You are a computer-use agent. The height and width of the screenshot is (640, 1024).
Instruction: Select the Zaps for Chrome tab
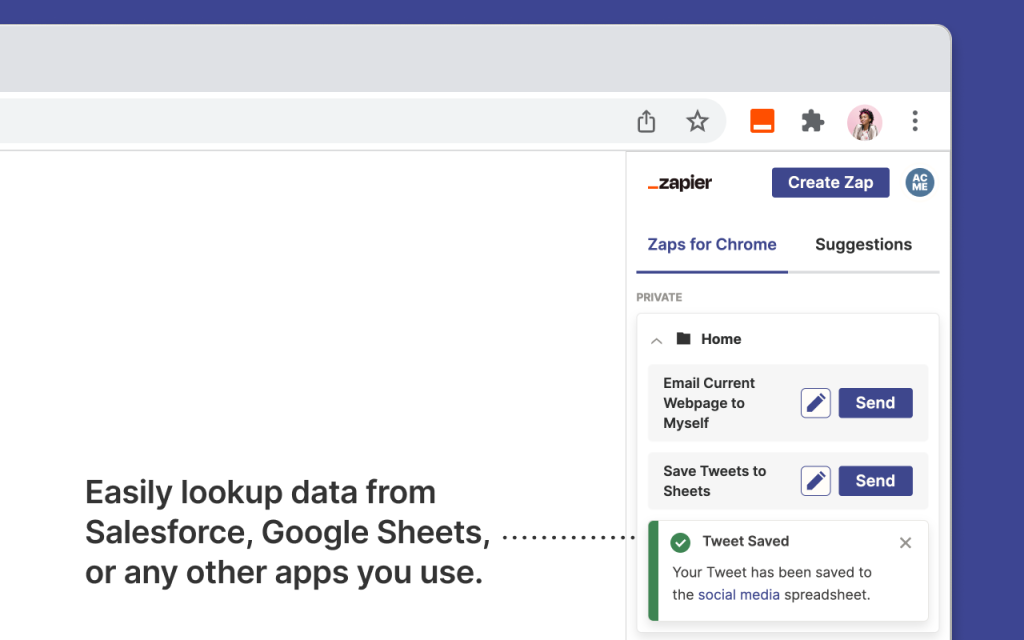[x=712, y=245]
